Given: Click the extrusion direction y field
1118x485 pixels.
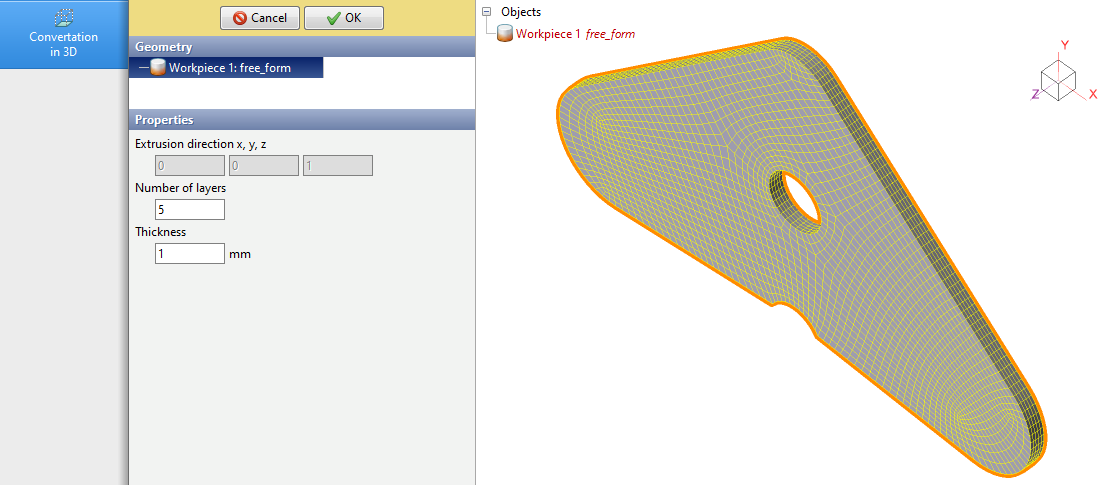Looking at the screenshot, I should 264,166.
